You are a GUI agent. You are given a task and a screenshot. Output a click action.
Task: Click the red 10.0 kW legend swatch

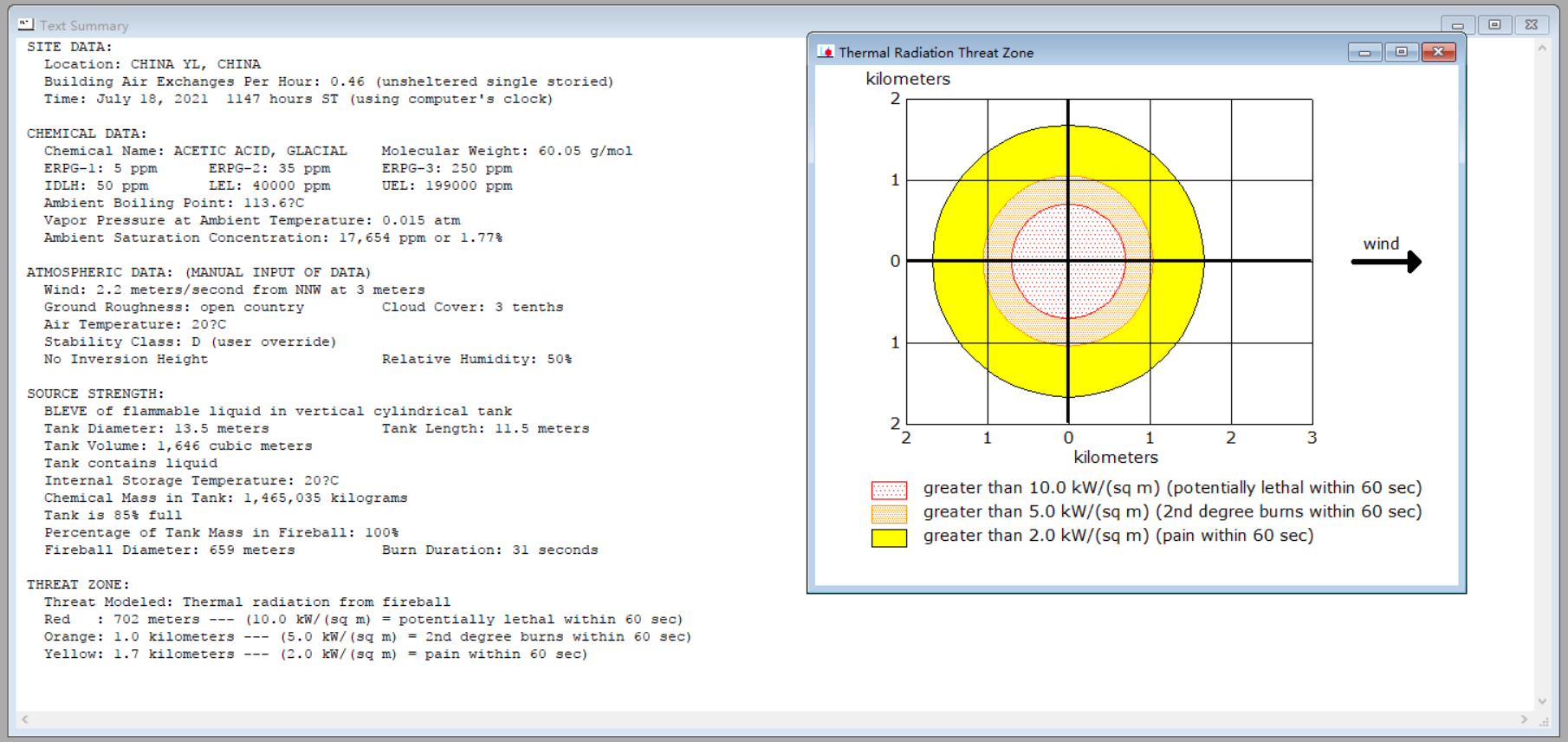click(x=889, y=491)
